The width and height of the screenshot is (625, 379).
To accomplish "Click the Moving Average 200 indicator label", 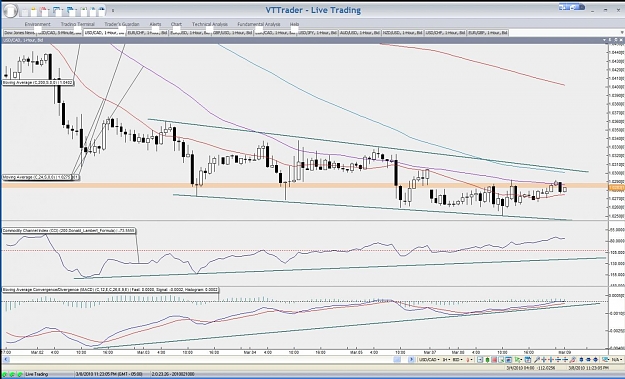I will (37, 82).
